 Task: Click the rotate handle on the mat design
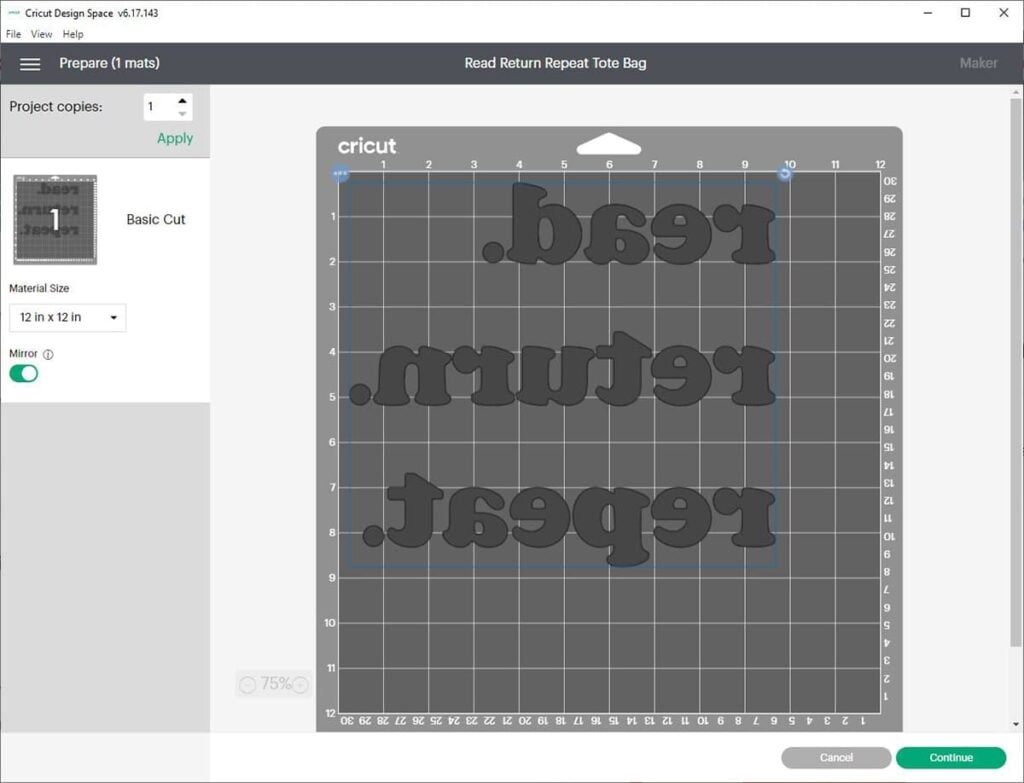coord(785,174)
